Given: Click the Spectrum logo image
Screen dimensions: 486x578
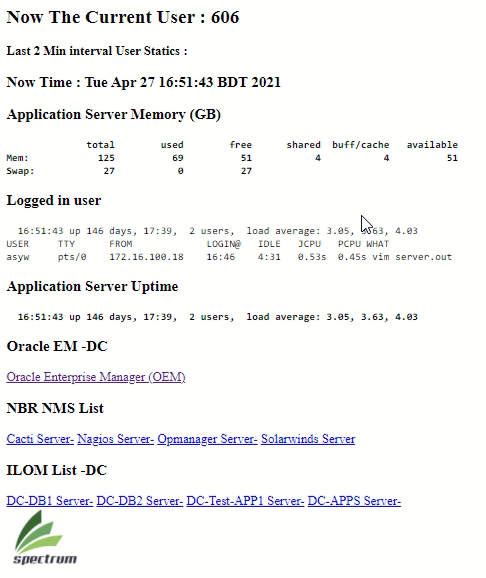Looking at the screenshot, I should point(45,537).
